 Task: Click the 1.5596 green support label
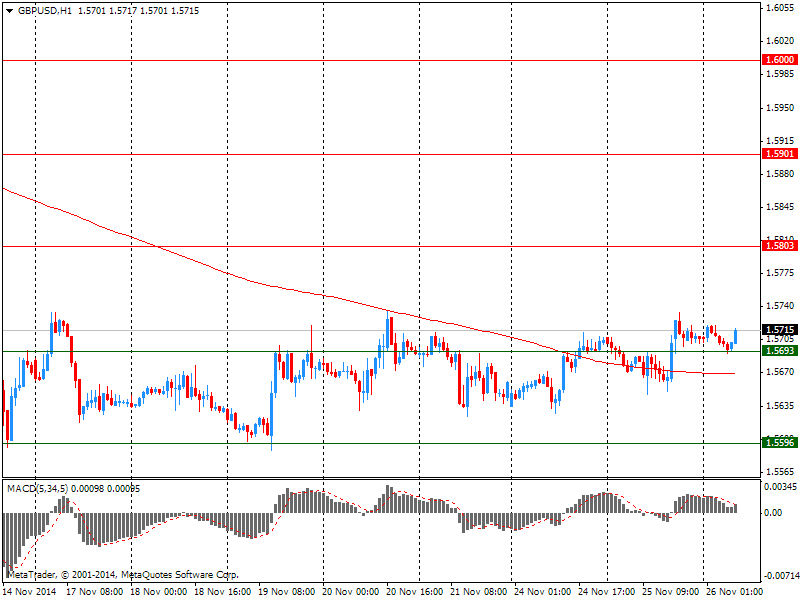click(780, 443)
